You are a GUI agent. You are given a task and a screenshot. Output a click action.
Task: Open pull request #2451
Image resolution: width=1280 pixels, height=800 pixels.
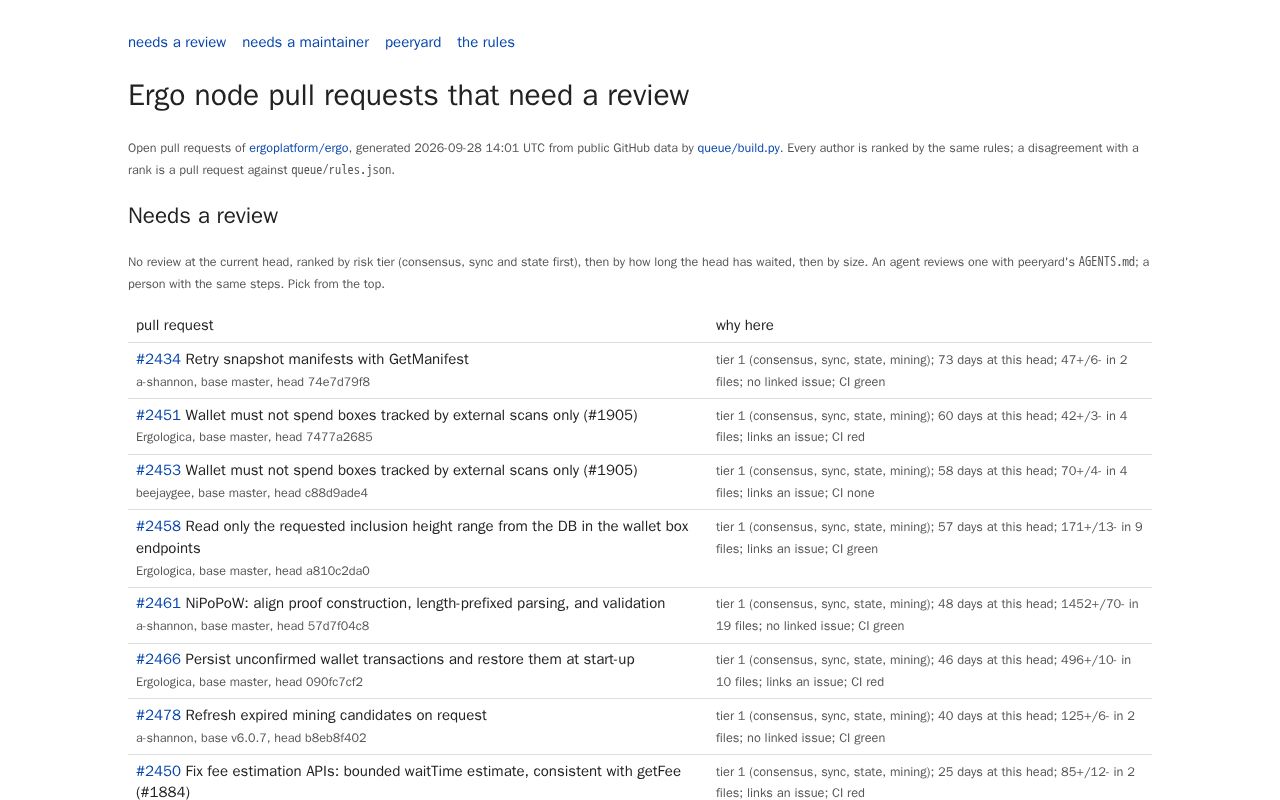pyautogui.click(x=158, y=415)
